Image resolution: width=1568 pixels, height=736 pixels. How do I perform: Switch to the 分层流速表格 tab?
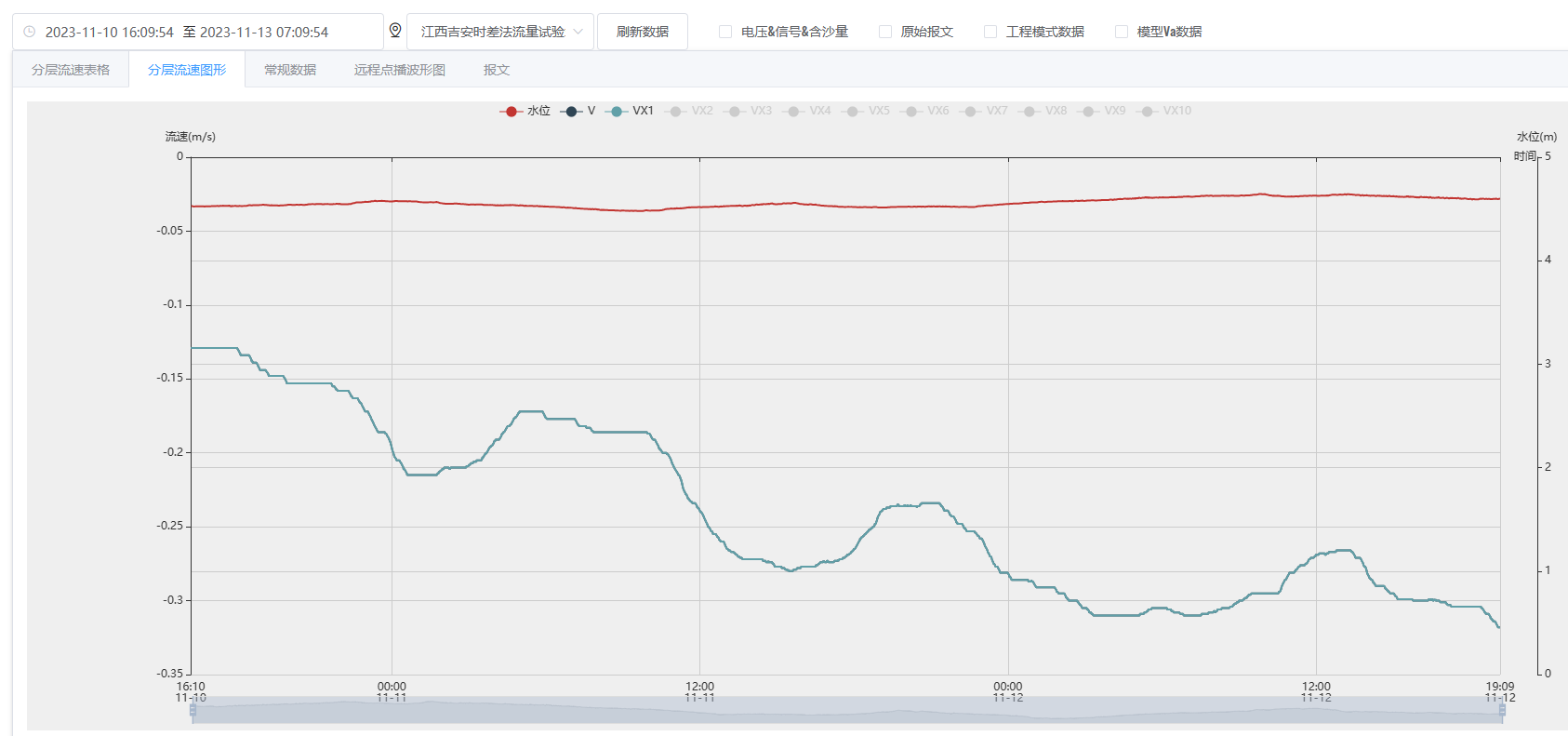[x=71, y=70]
